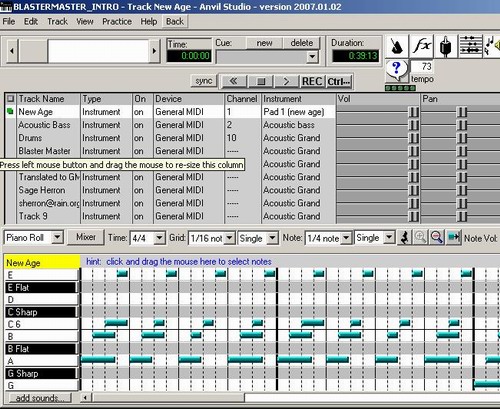
Task: Open the Edit menu
Action: tap(31, 22)
